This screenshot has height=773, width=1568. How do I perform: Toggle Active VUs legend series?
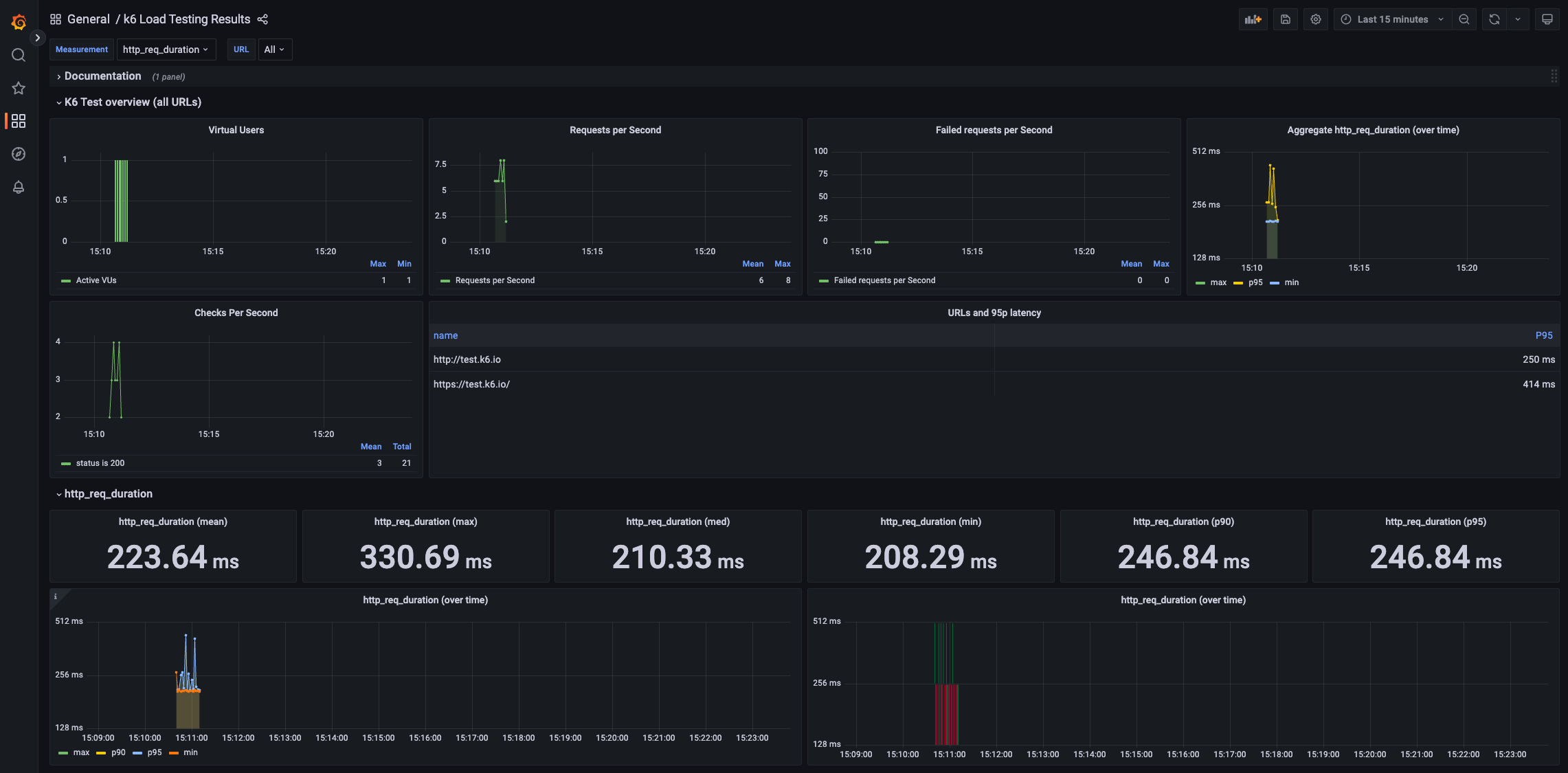pos(96,280)
